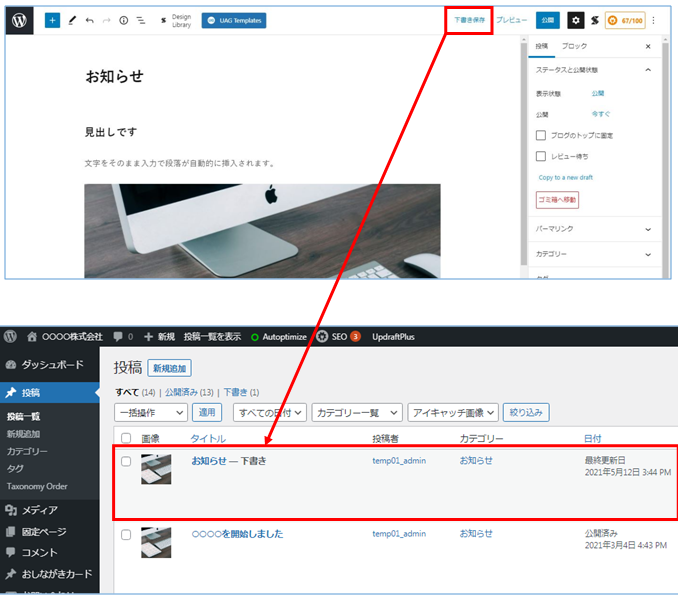Open the Stackable S icon panel
The image size is (678, 600).
[x=595, y=20]
